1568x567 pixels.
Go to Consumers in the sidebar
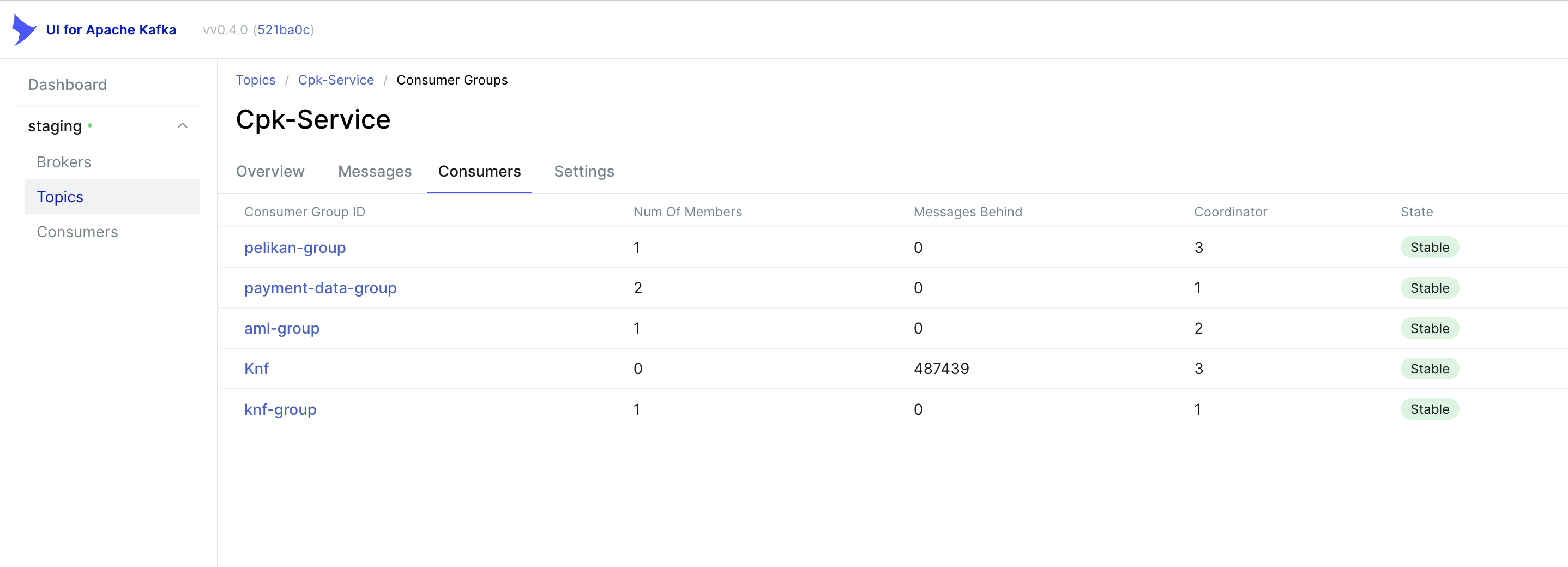[77, 232]
